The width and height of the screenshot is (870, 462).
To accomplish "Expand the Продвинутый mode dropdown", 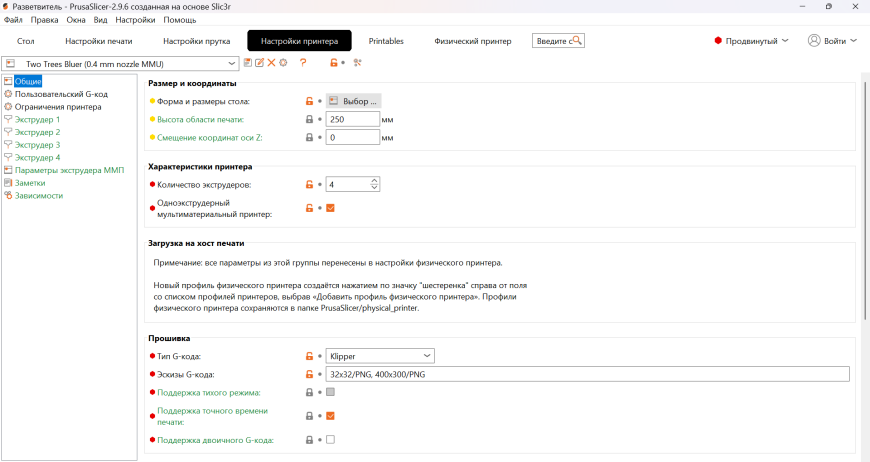I will pyautogui.click(x=785, y=40).
